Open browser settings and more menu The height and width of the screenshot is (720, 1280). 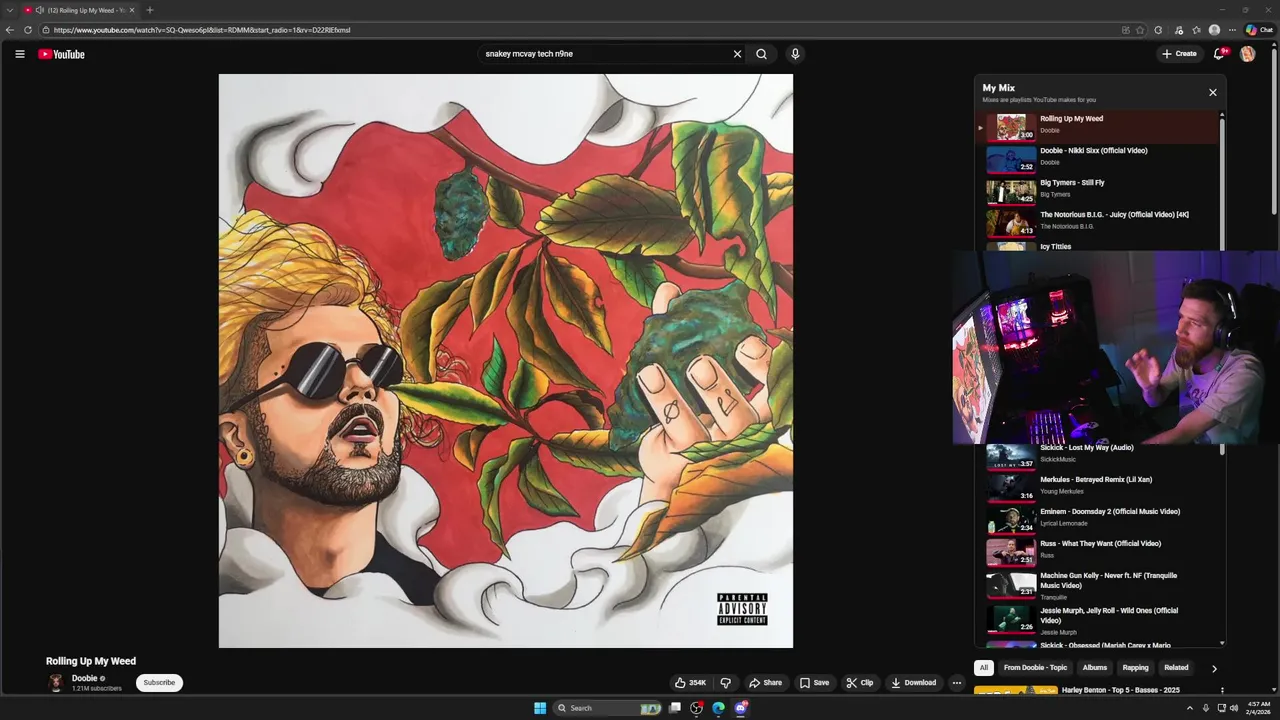pos(1232,30)
